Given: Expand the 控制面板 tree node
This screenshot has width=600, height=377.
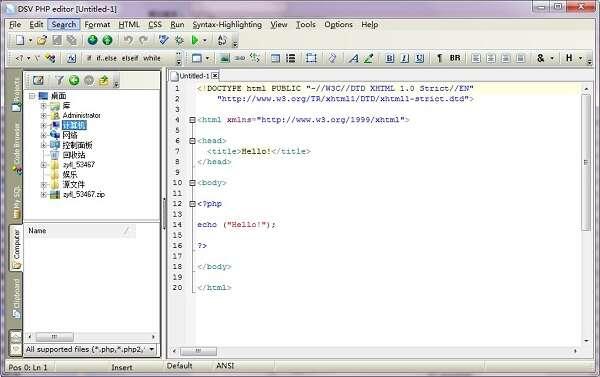Looking at the screenshot, I should pyautogui.click(x=43, y=145).
